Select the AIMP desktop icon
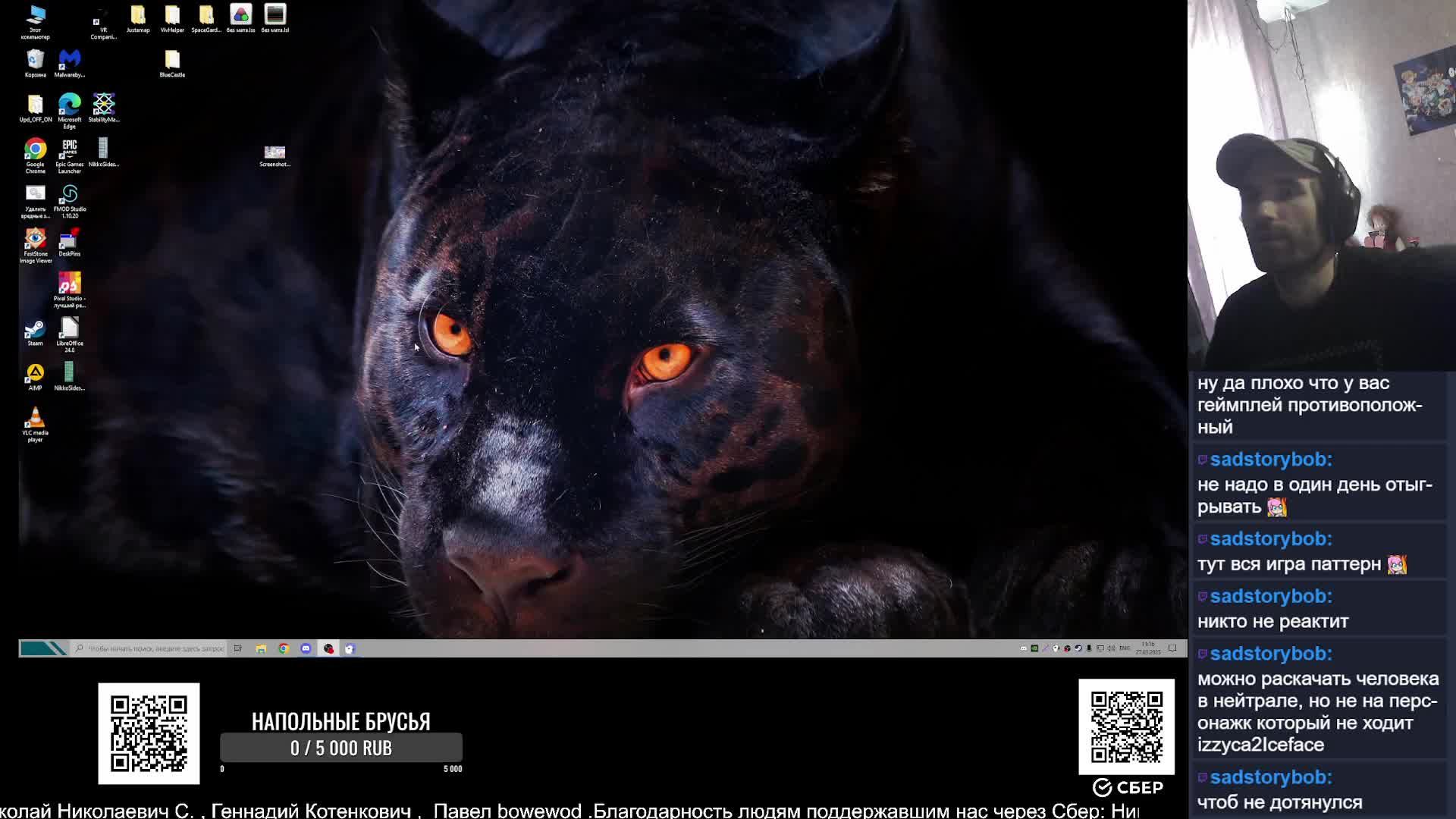 [x=35, y=374]
